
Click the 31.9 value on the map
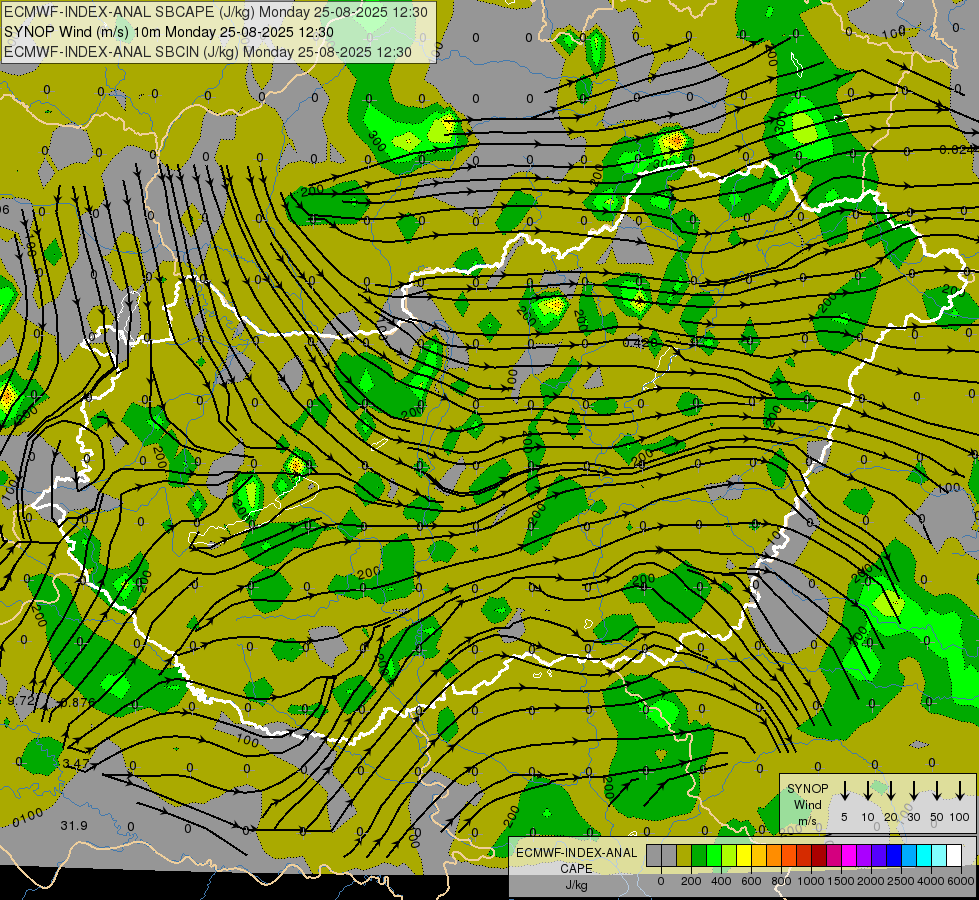[74, 826]
